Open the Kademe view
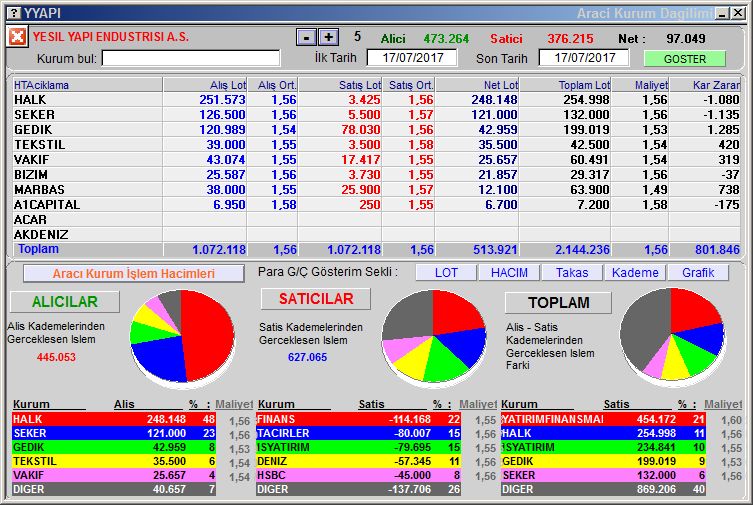 (x=635, y=273)
